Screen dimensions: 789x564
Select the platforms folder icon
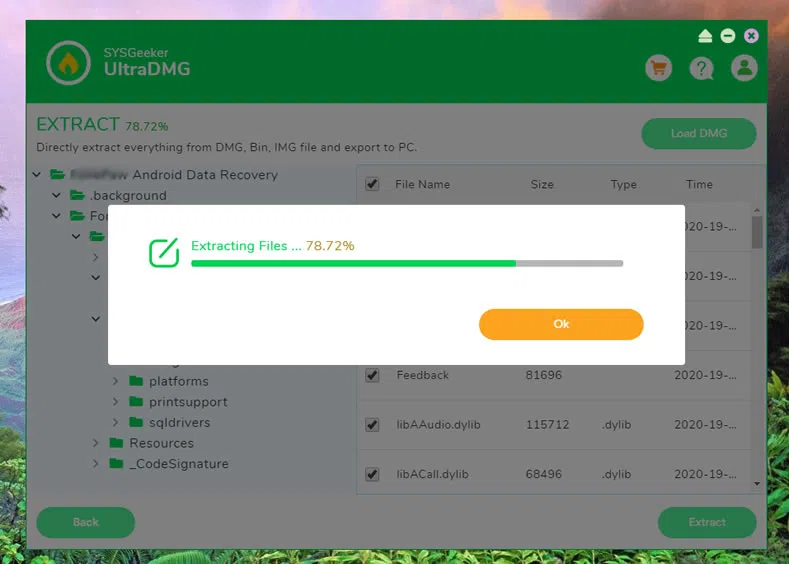pos(136,381)
